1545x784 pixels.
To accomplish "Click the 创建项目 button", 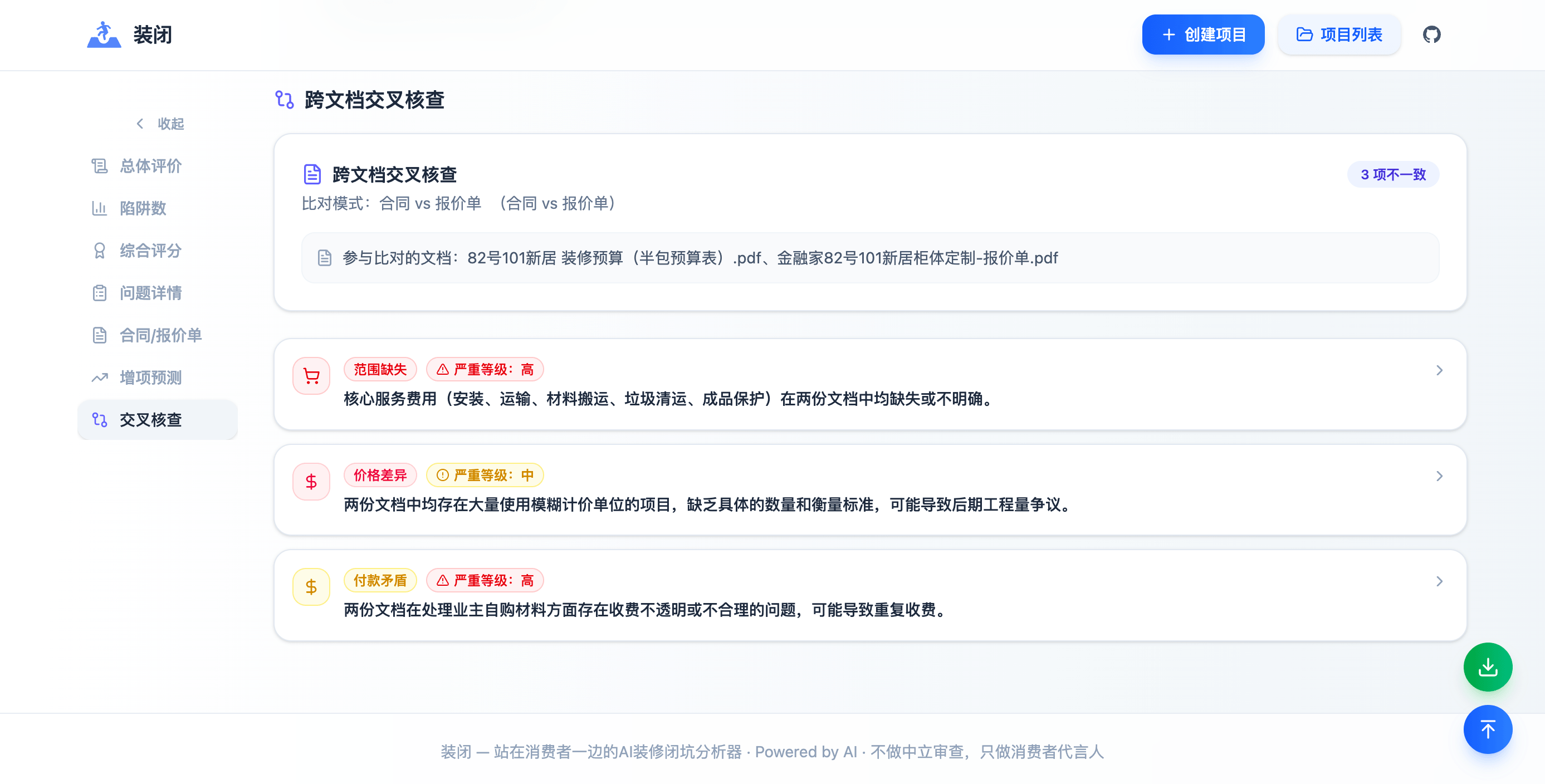I will click(x=1203, y=35).
